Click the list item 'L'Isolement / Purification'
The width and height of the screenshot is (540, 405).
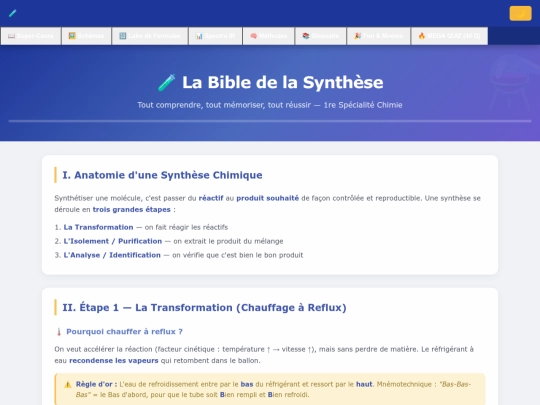[x=113, y=241]
